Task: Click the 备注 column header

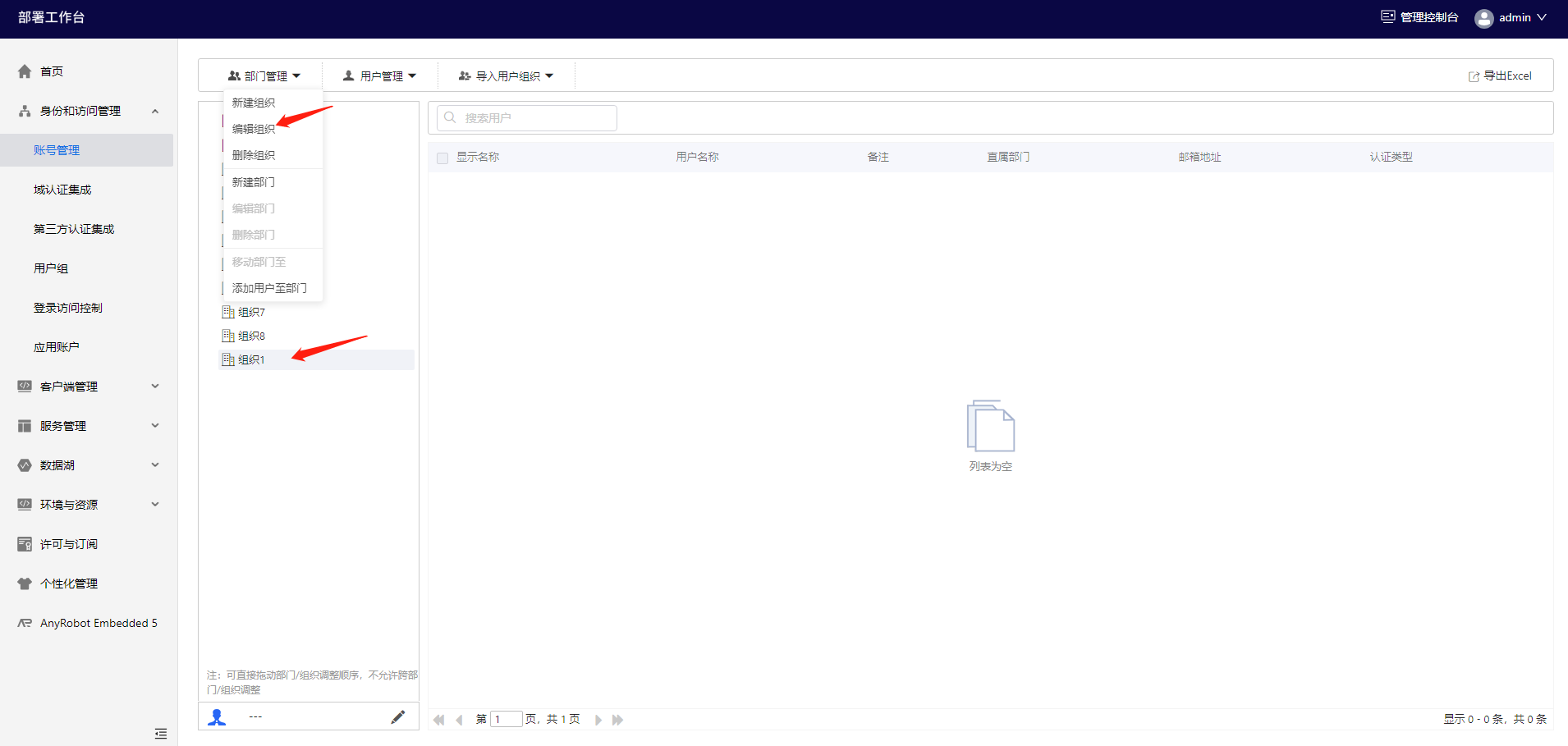Action: 878,157
